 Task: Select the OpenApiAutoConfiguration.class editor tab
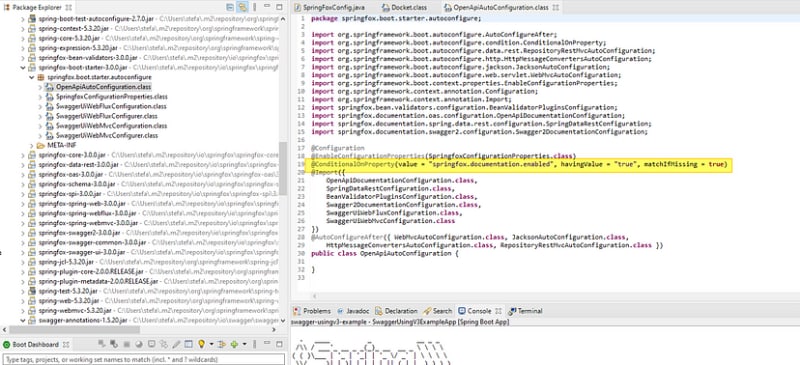click(496, 8)
